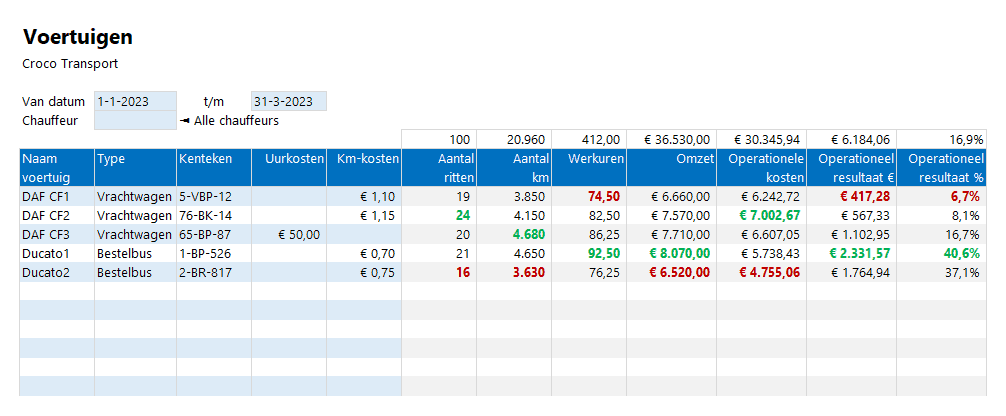Select the Operationele kosten column header
Image resolution: width=1006 pixels, height=416 pixels.
[x=761, y=167]
